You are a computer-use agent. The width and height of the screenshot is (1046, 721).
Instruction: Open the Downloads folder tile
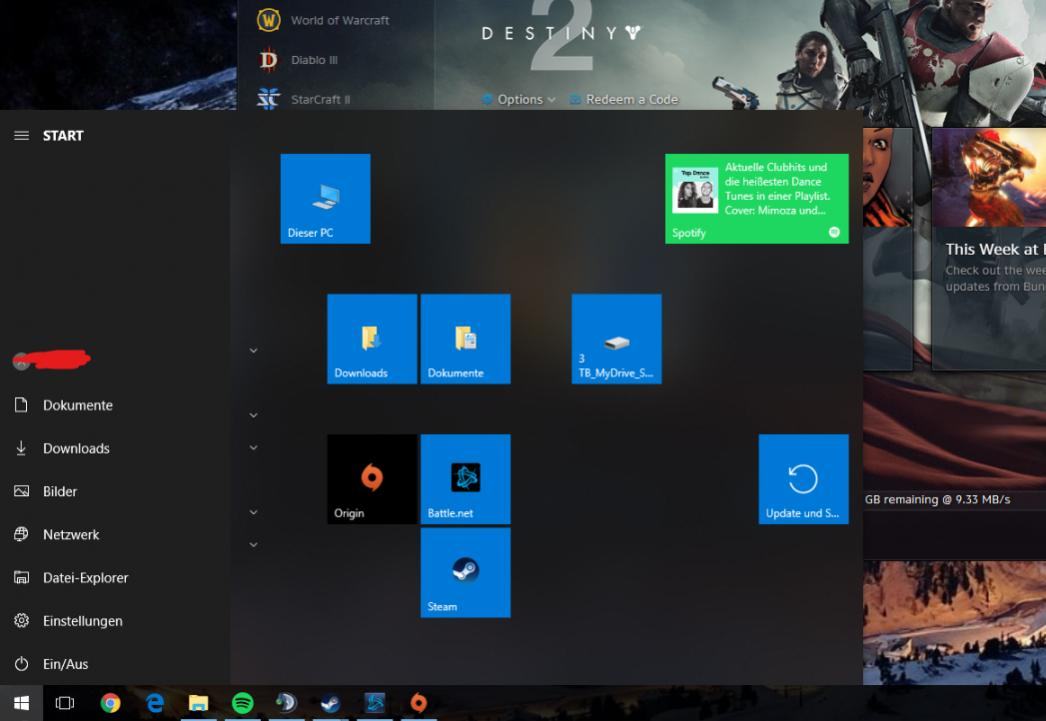click(371, 339)
